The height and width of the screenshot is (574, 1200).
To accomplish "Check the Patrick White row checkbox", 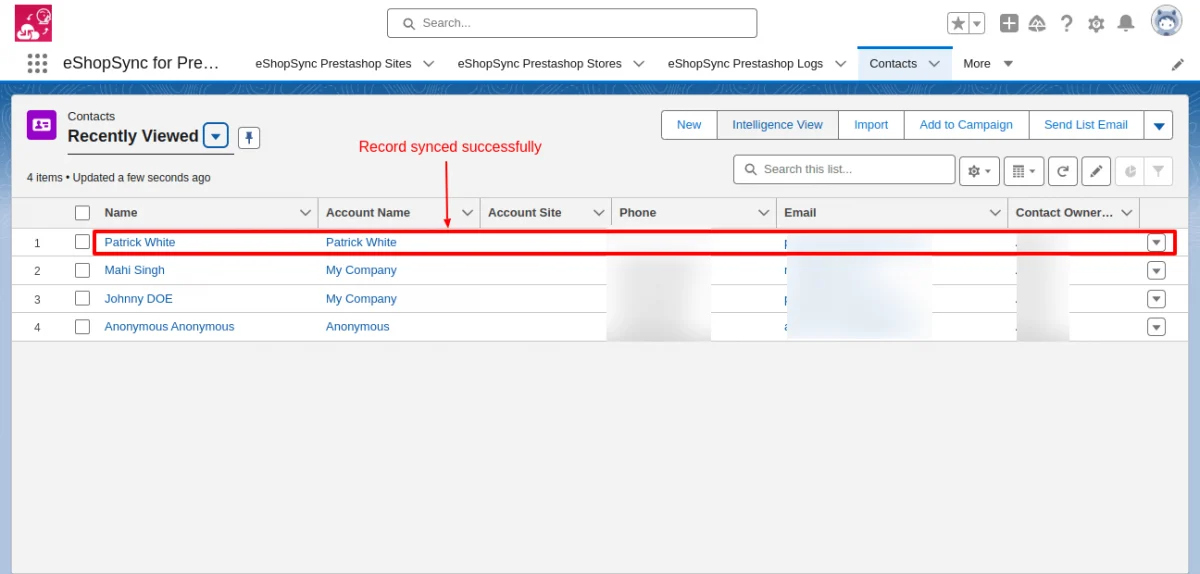I will (83, 242).
